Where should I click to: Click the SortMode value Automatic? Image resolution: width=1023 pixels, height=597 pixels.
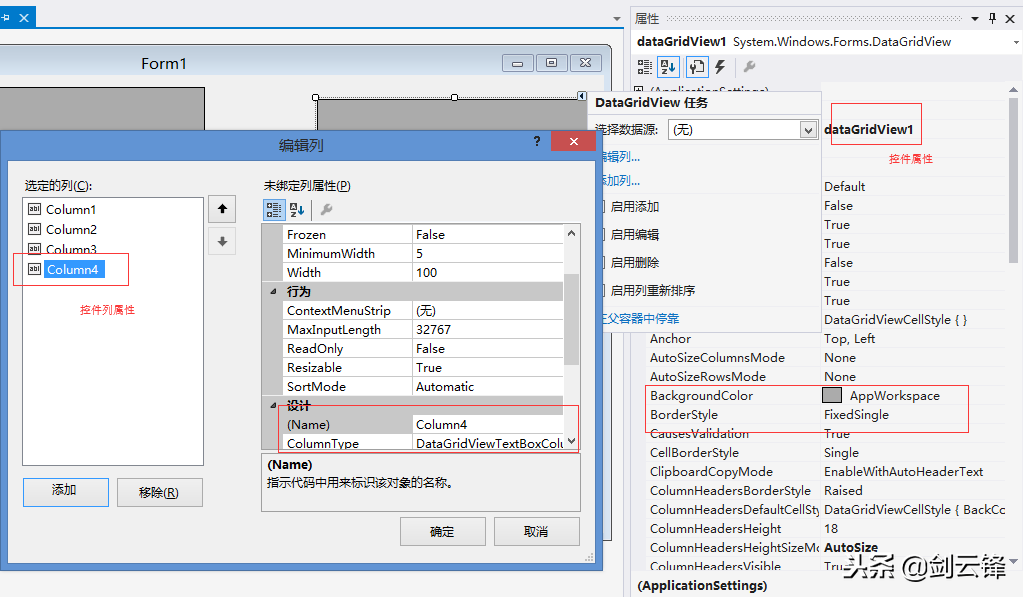[x=488, y=387]
